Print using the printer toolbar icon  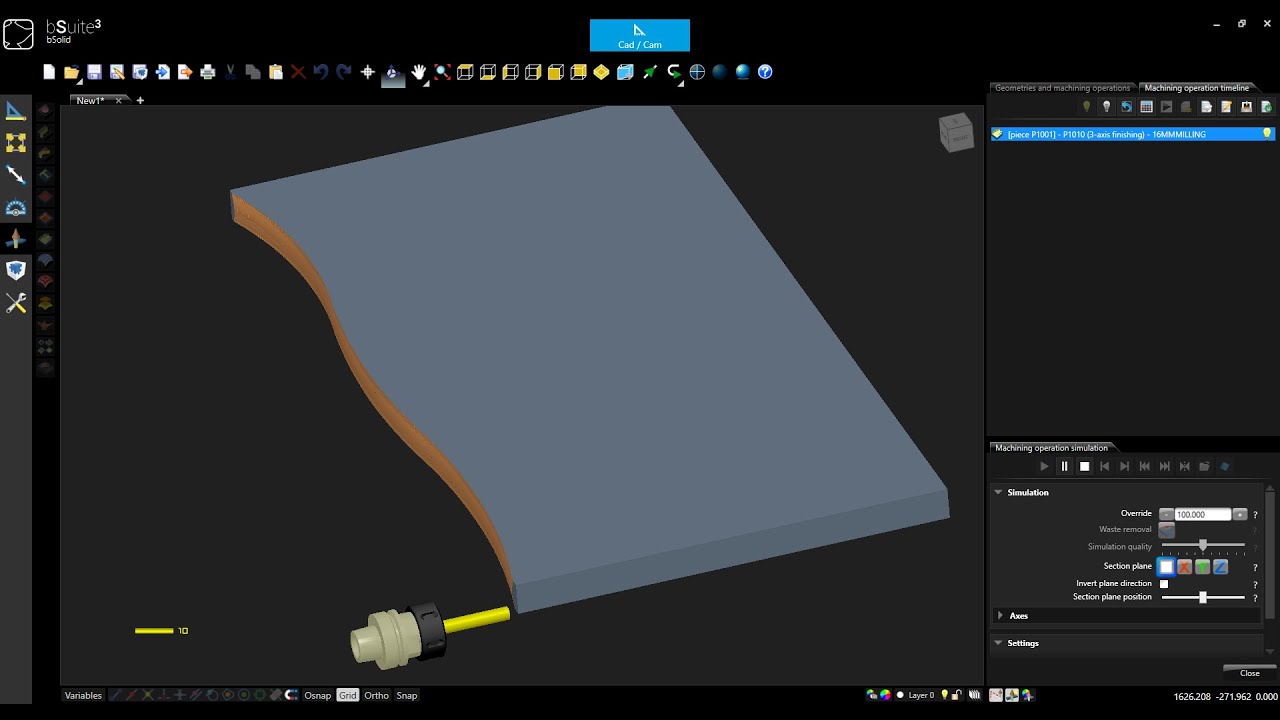click(x=208, y=72)
